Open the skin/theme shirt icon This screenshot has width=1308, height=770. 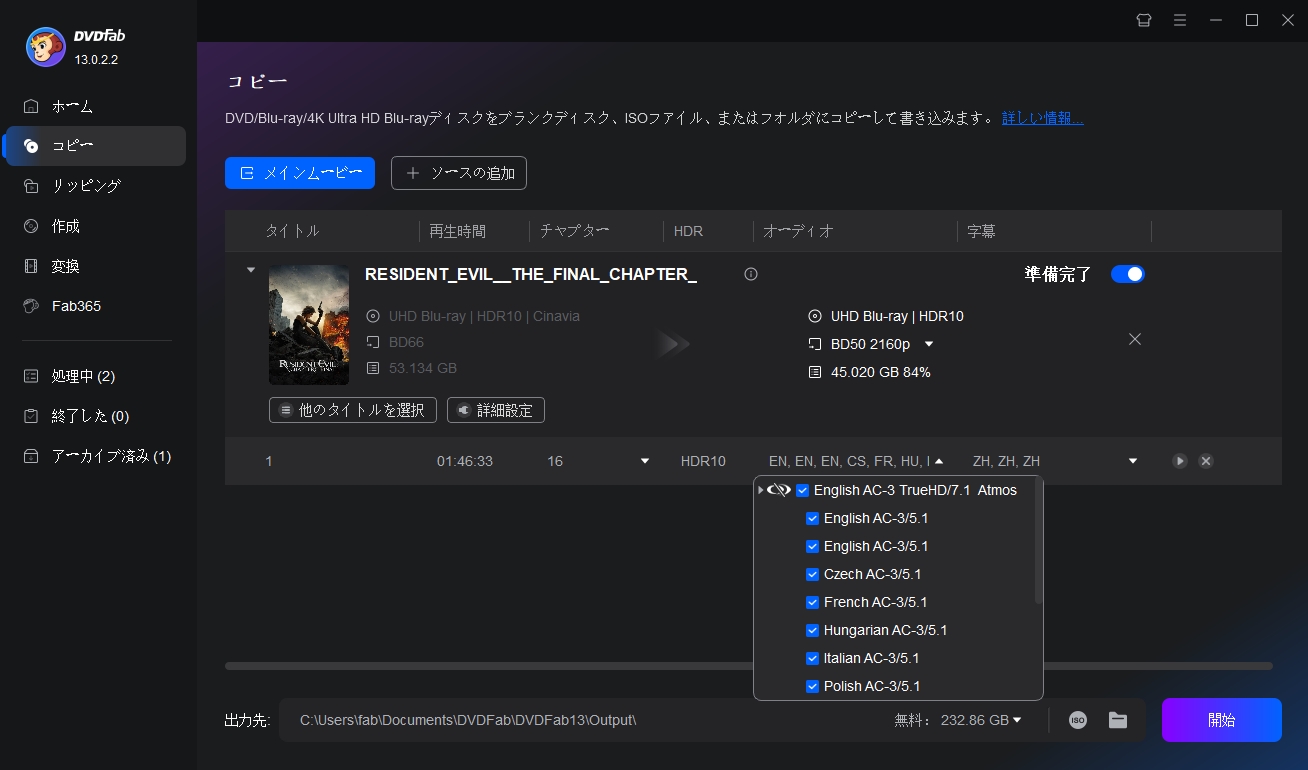pyautogui.click(x=1144, y=20)
